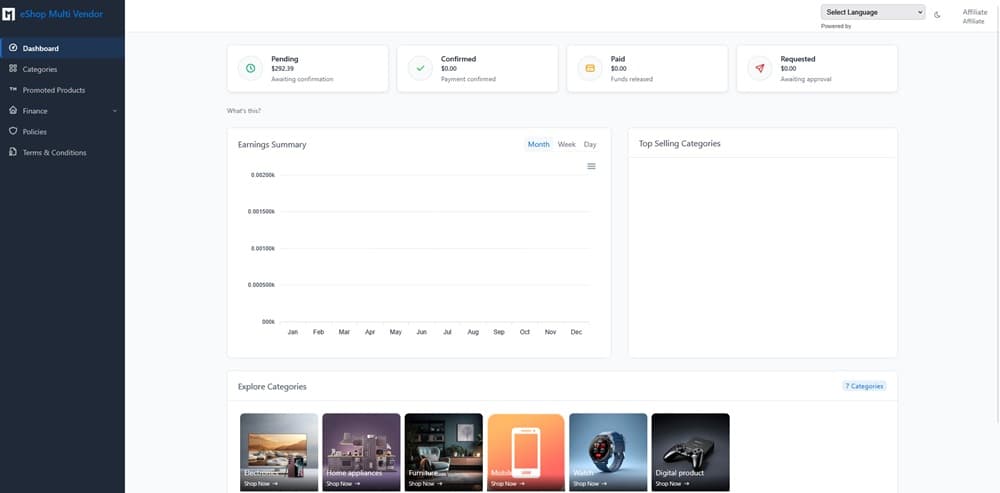This screenshot has width=1000, height=493.
Task: Click the "What's this?" link
Action: [244, 110]
